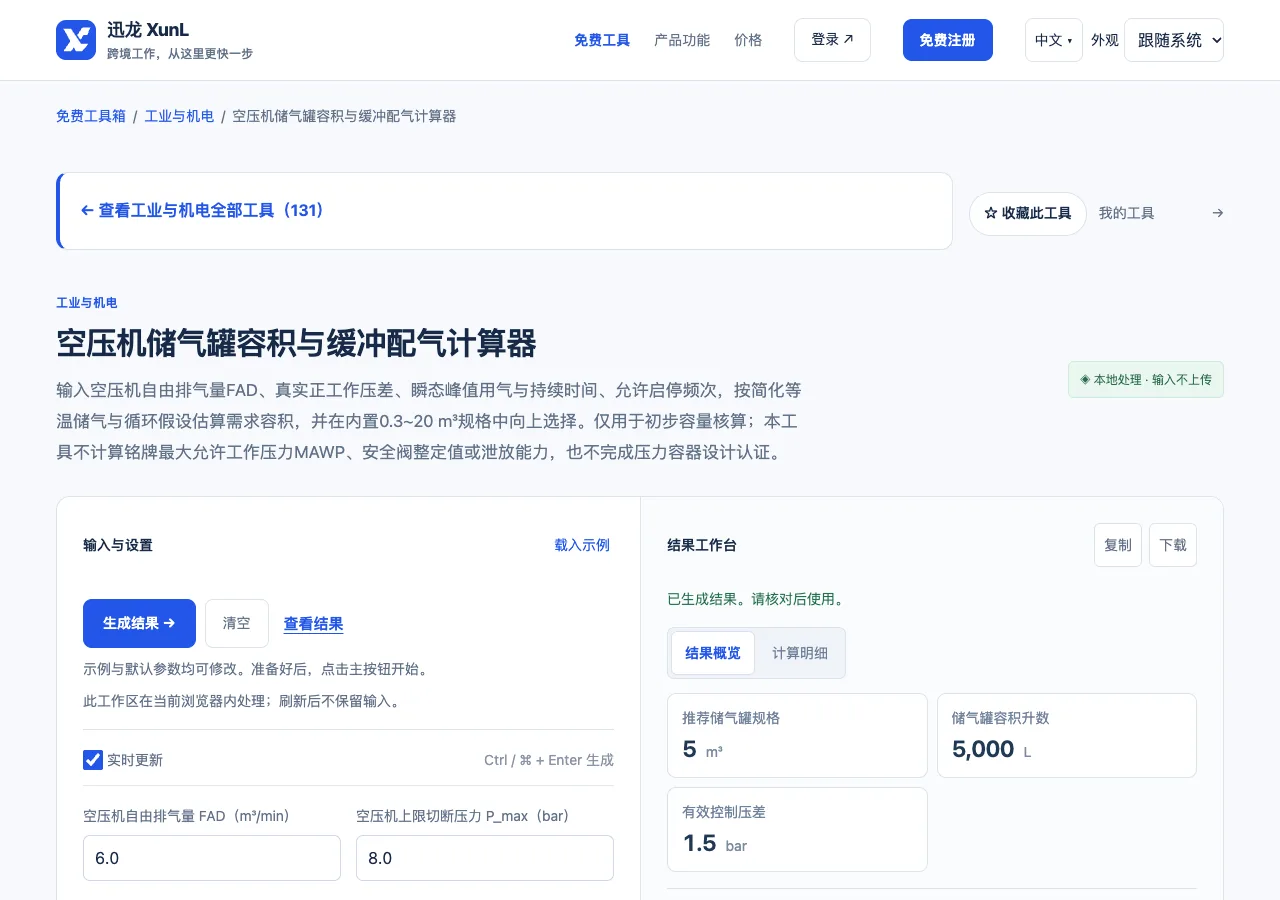Click the 清空 button

[237, 624]
